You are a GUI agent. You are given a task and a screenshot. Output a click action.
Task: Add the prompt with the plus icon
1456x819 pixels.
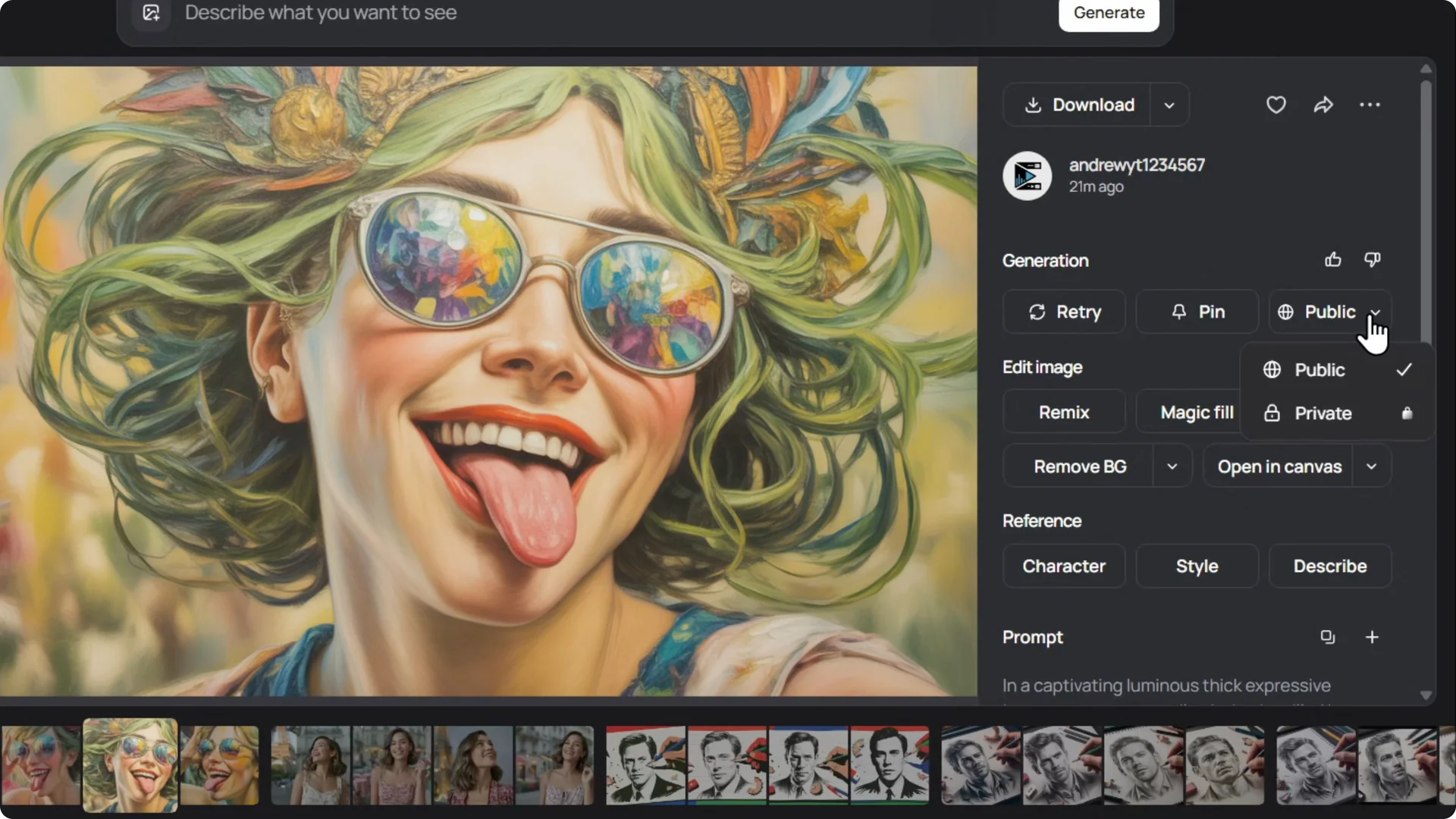pyautogui.click(x=1372, y=637)
